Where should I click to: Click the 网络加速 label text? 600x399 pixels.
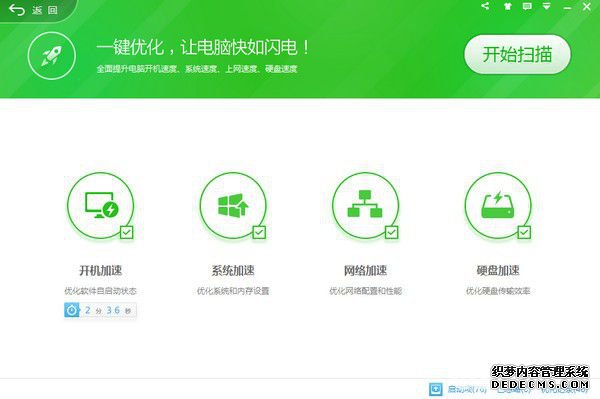(365, 270)
